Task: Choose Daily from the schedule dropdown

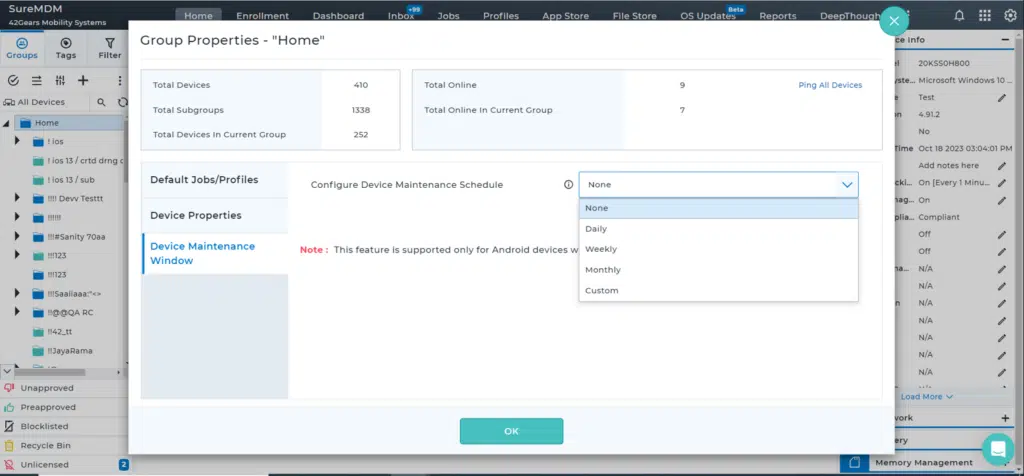Action: (596, 229)
